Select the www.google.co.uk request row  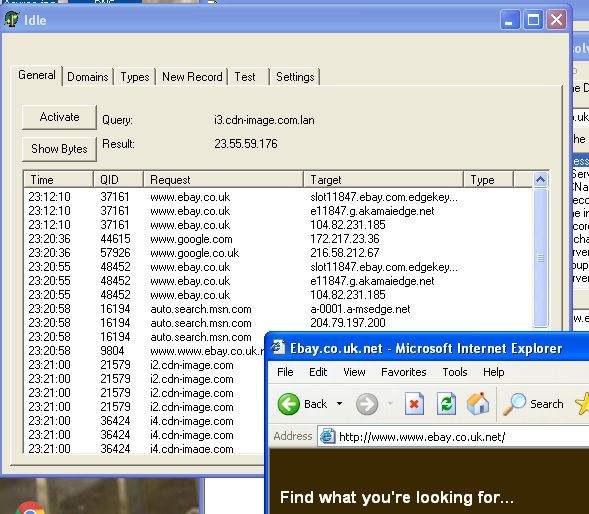[x=278, y=253]
